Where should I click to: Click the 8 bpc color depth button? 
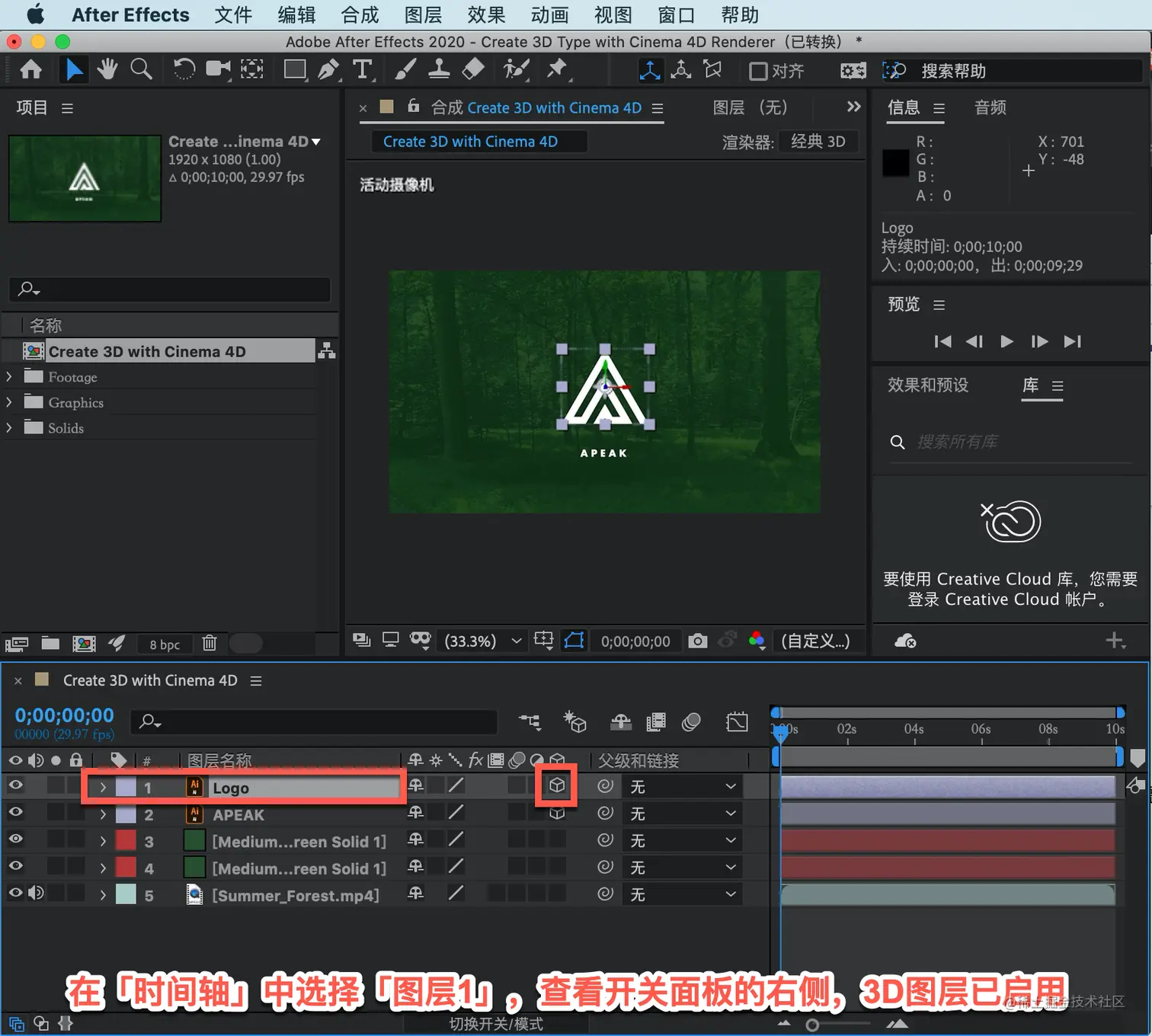pyautogui.click(x=165, y=644)
